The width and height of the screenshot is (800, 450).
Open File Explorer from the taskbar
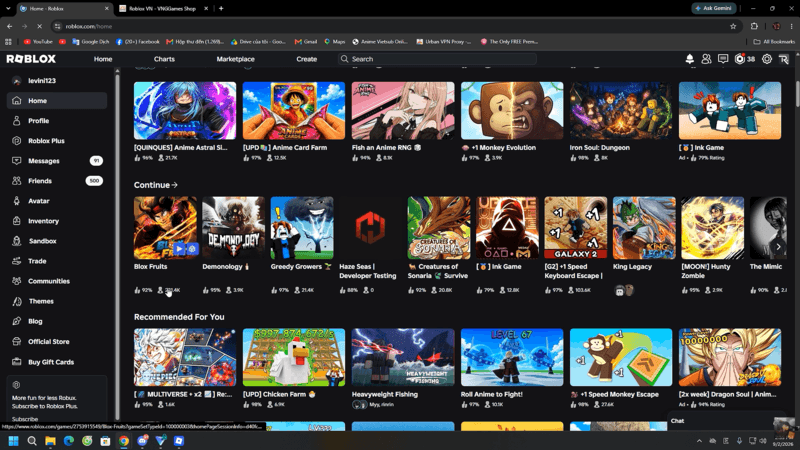point(50,441)
